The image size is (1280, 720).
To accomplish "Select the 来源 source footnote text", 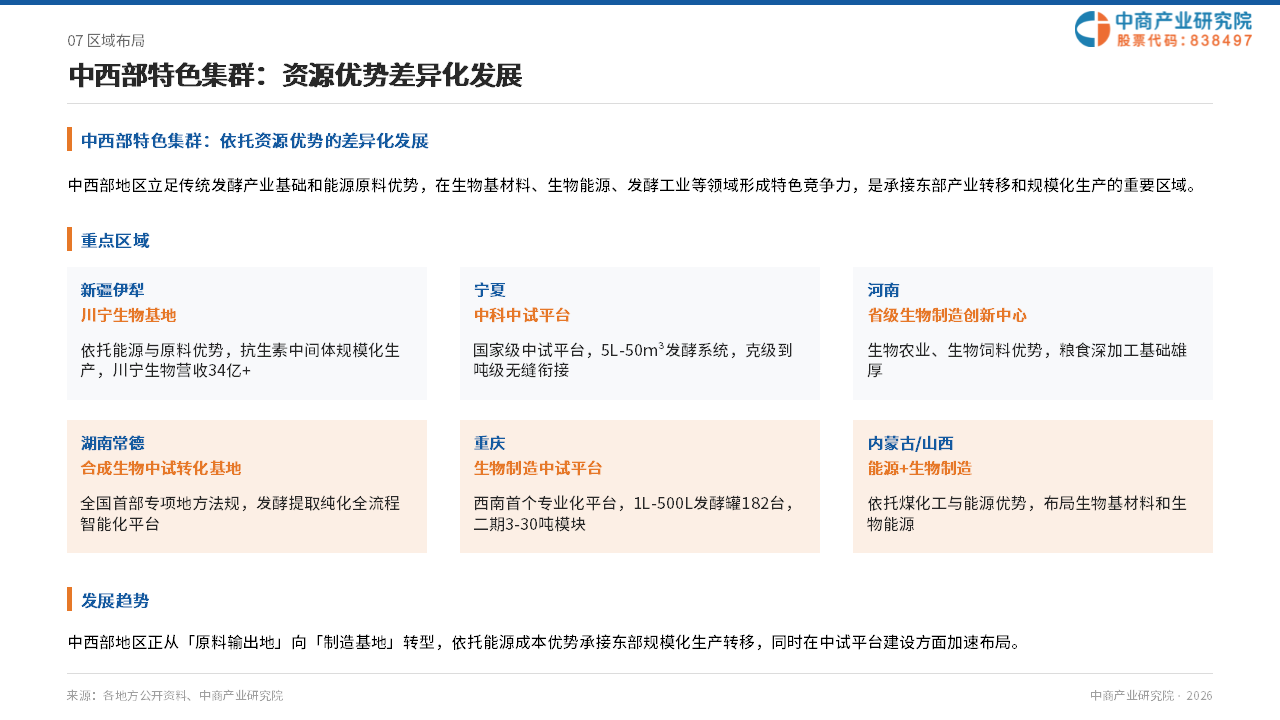I will (175, 696).
